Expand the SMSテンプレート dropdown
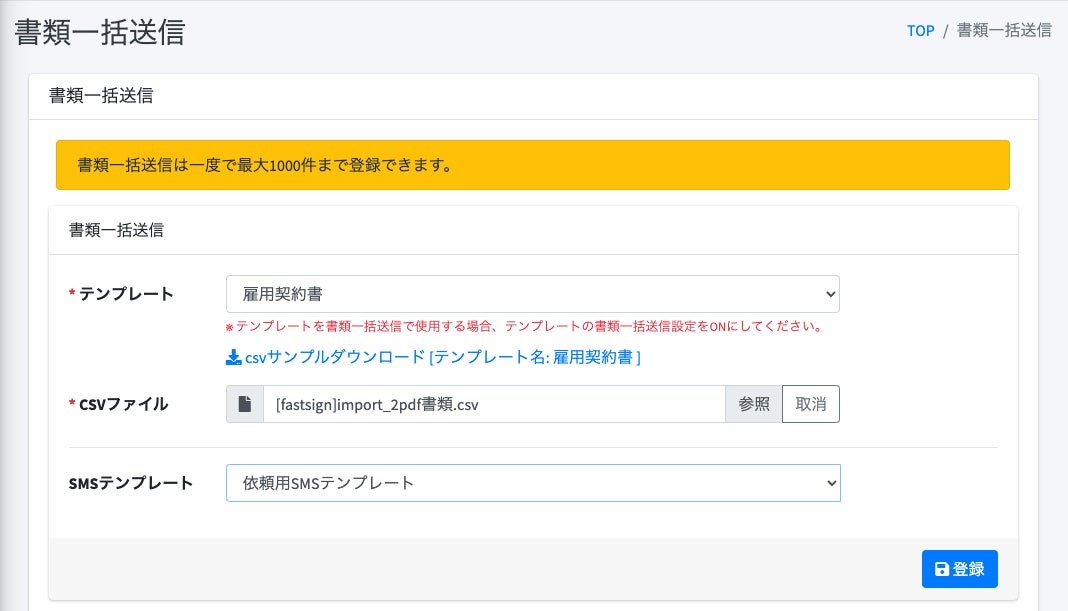 (x=532, y=483)
